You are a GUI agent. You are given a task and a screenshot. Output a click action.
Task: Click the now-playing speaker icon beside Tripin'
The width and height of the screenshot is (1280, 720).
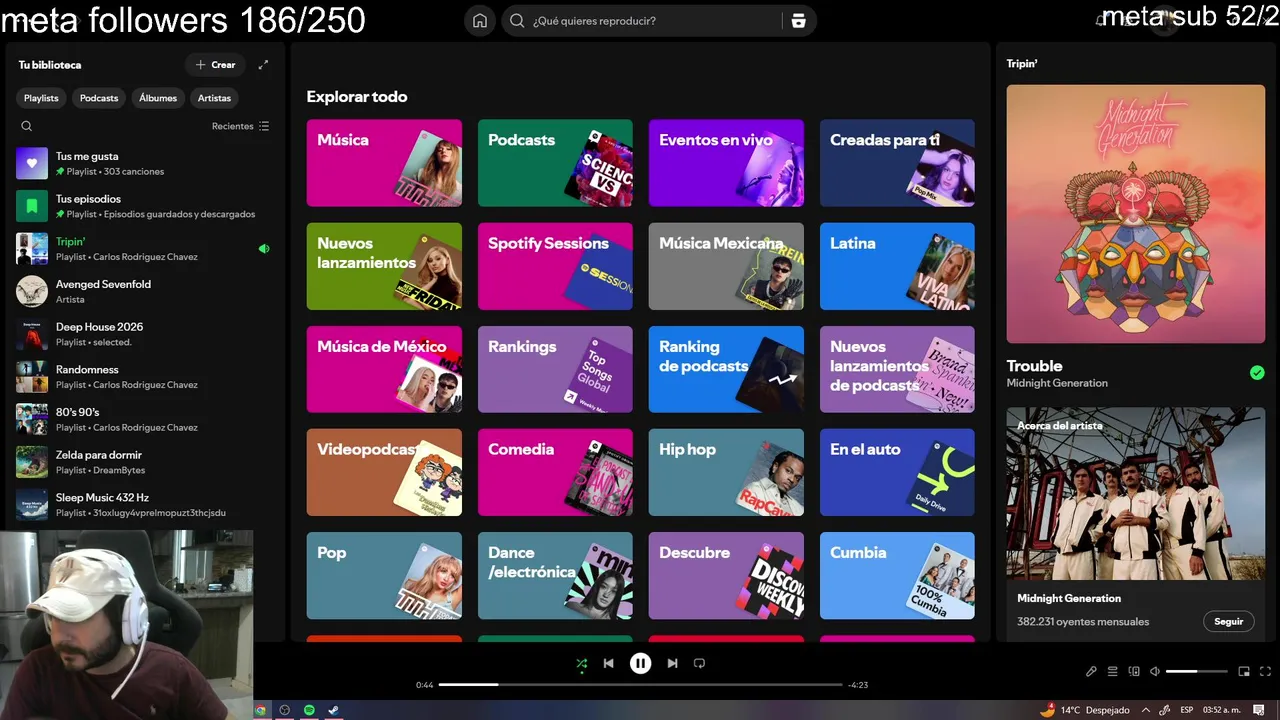click(x=264, y=249)
